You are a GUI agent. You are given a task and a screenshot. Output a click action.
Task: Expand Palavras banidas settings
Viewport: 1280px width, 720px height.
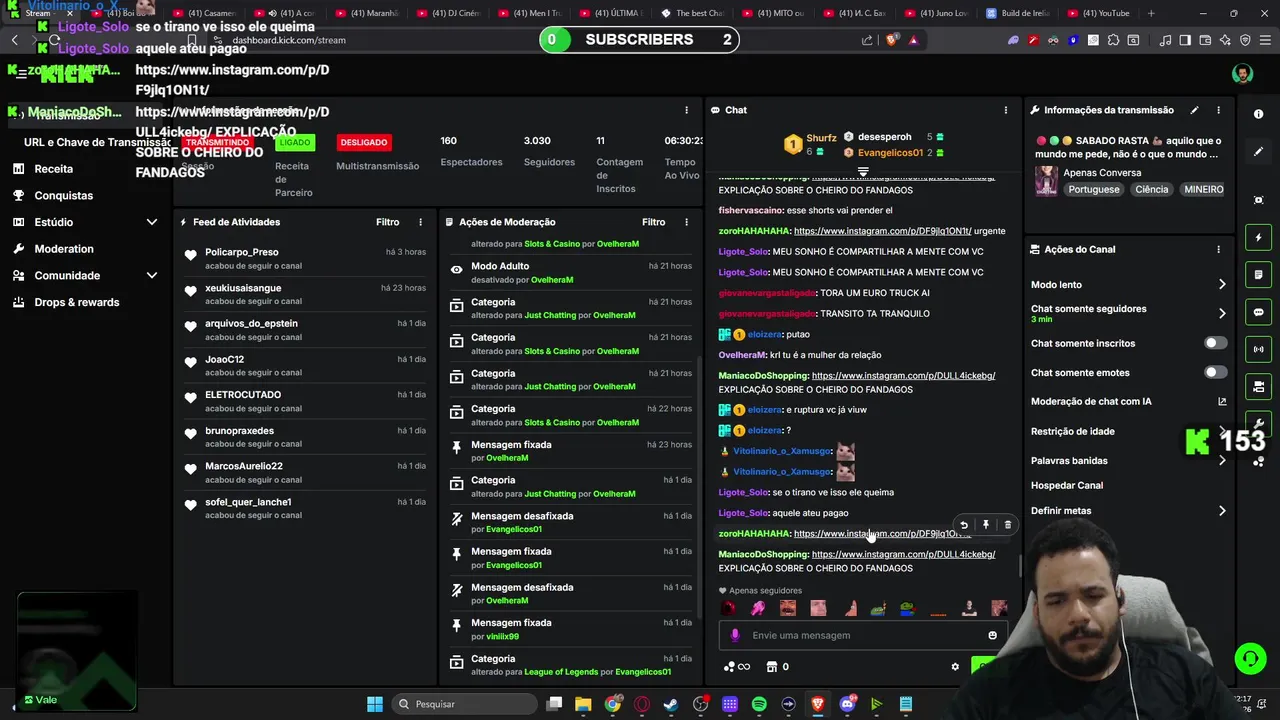[x=1221, y=461]
